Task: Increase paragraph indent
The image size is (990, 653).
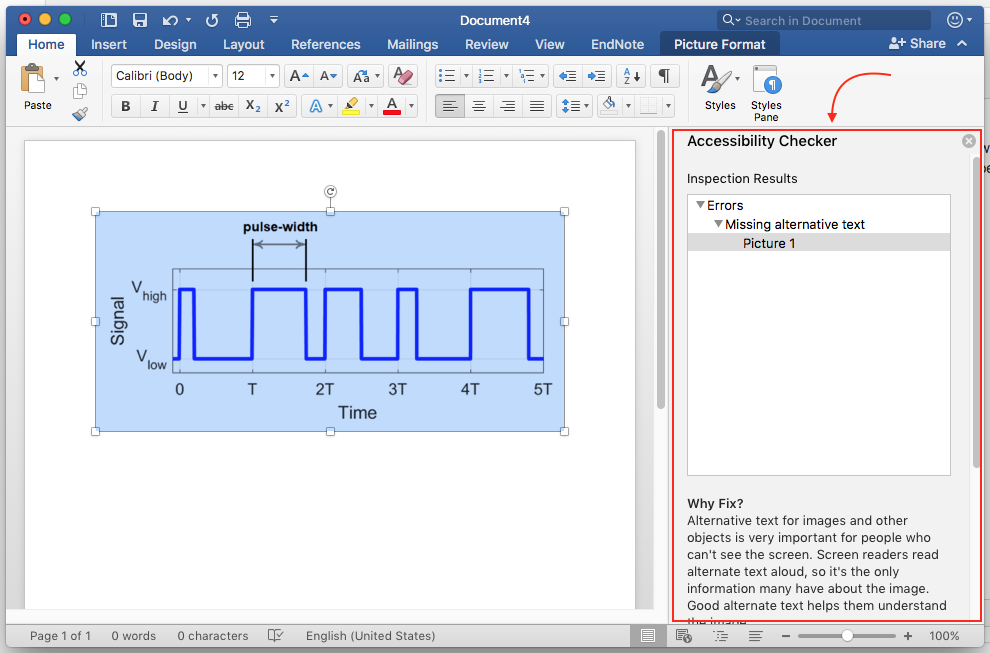Action: (x=597, y=76)
